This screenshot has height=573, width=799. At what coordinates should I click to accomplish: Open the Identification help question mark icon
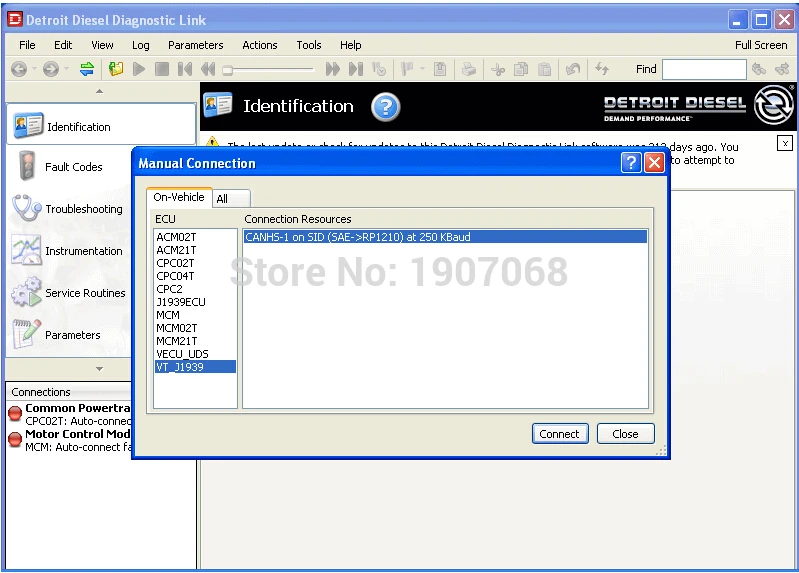[385, 107]
